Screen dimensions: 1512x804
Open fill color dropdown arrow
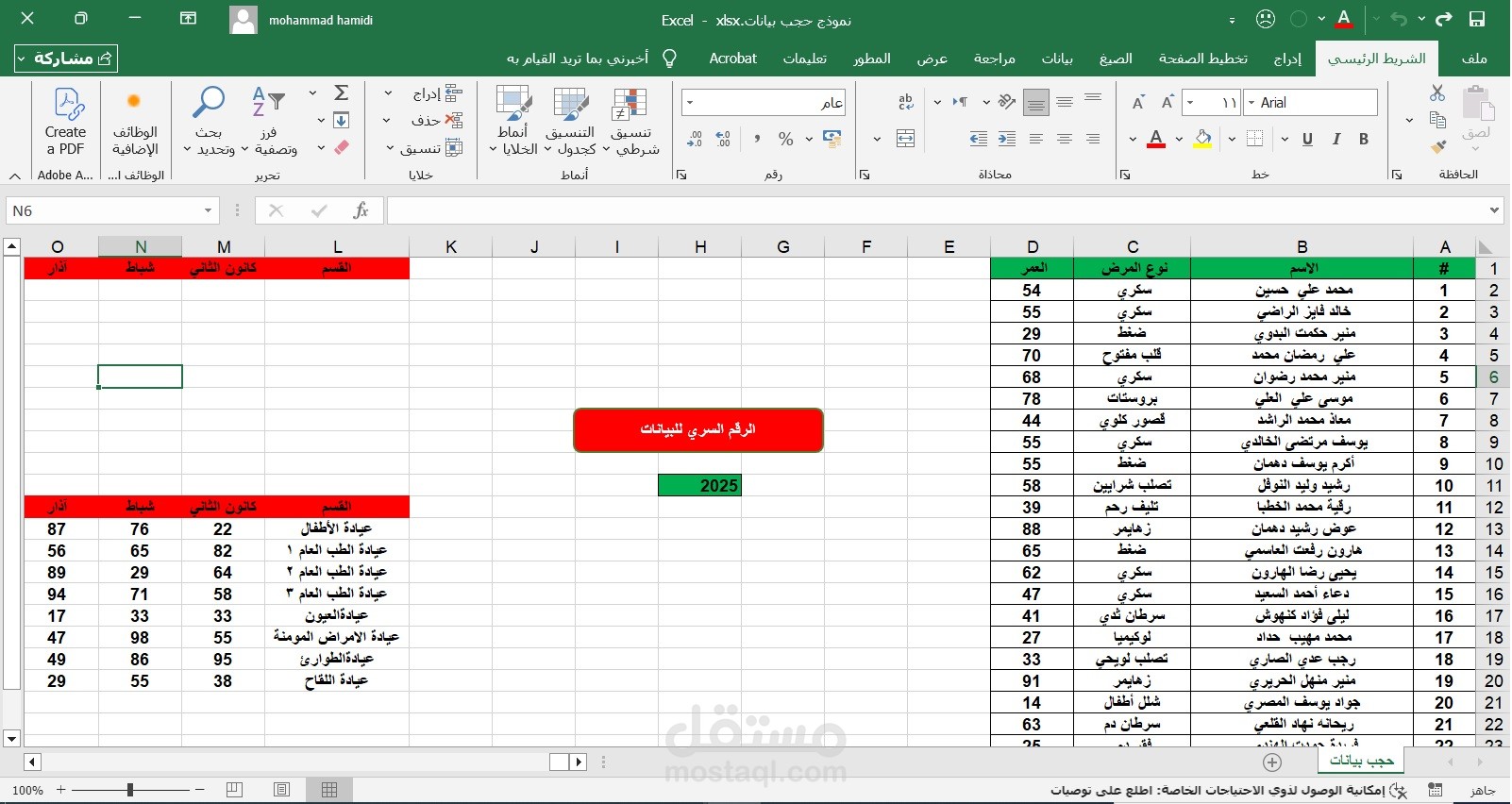(x=1180, y=139)
